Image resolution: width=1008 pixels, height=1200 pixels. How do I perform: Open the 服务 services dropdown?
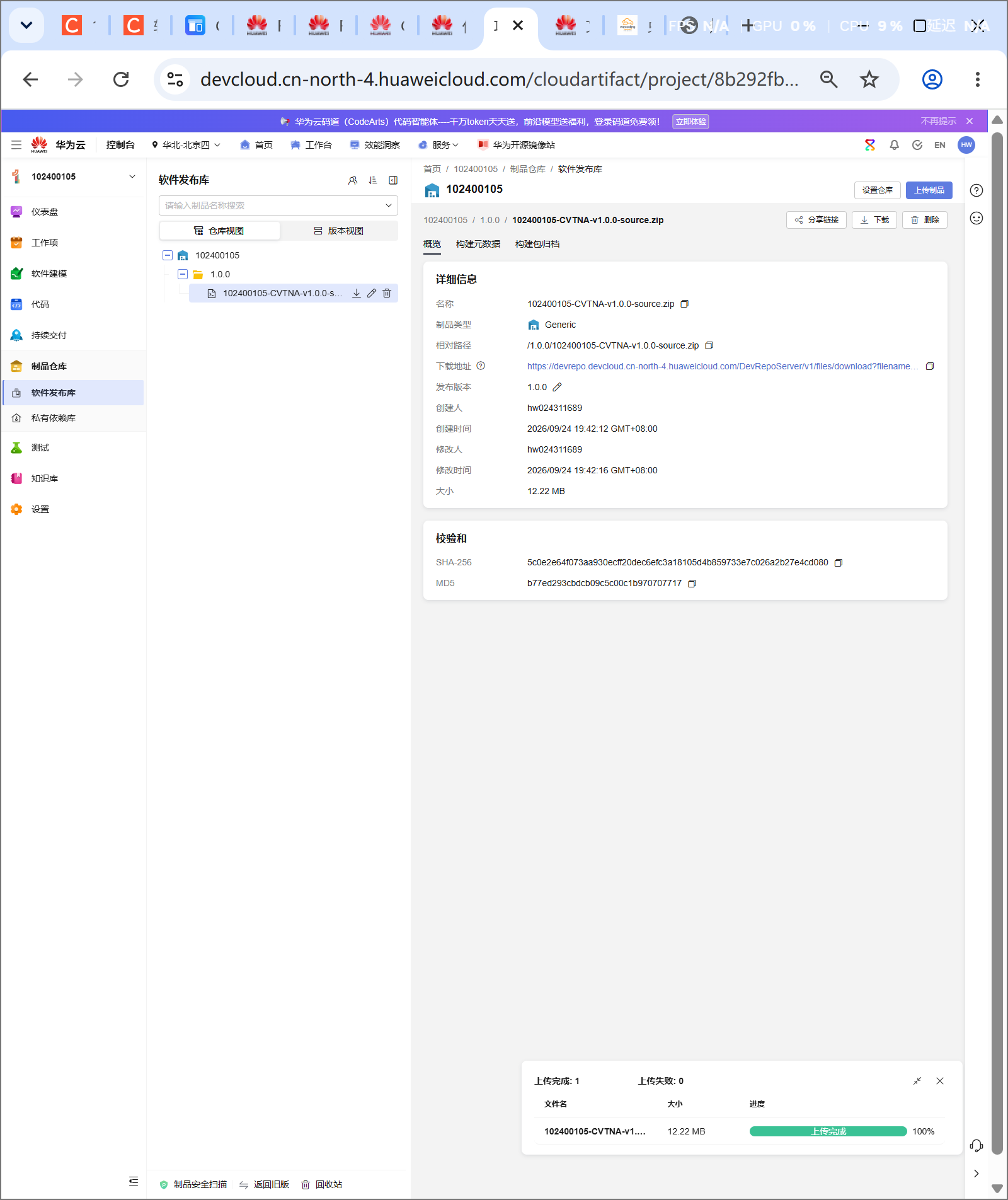pos(438,145)
